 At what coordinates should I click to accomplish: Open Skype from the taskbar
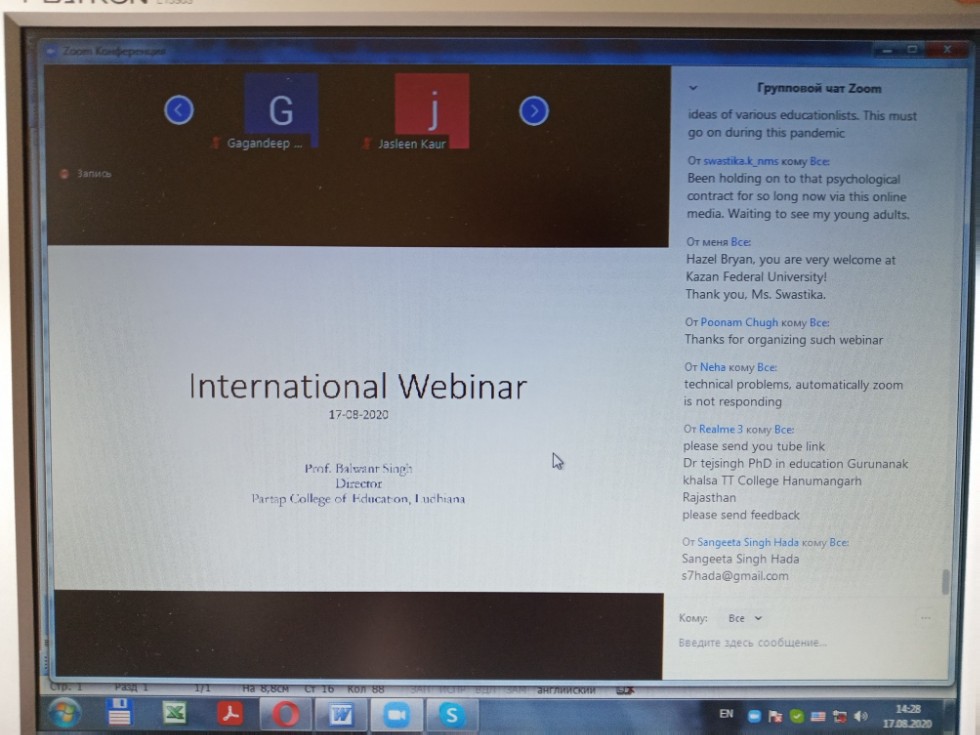pos(452,715)
